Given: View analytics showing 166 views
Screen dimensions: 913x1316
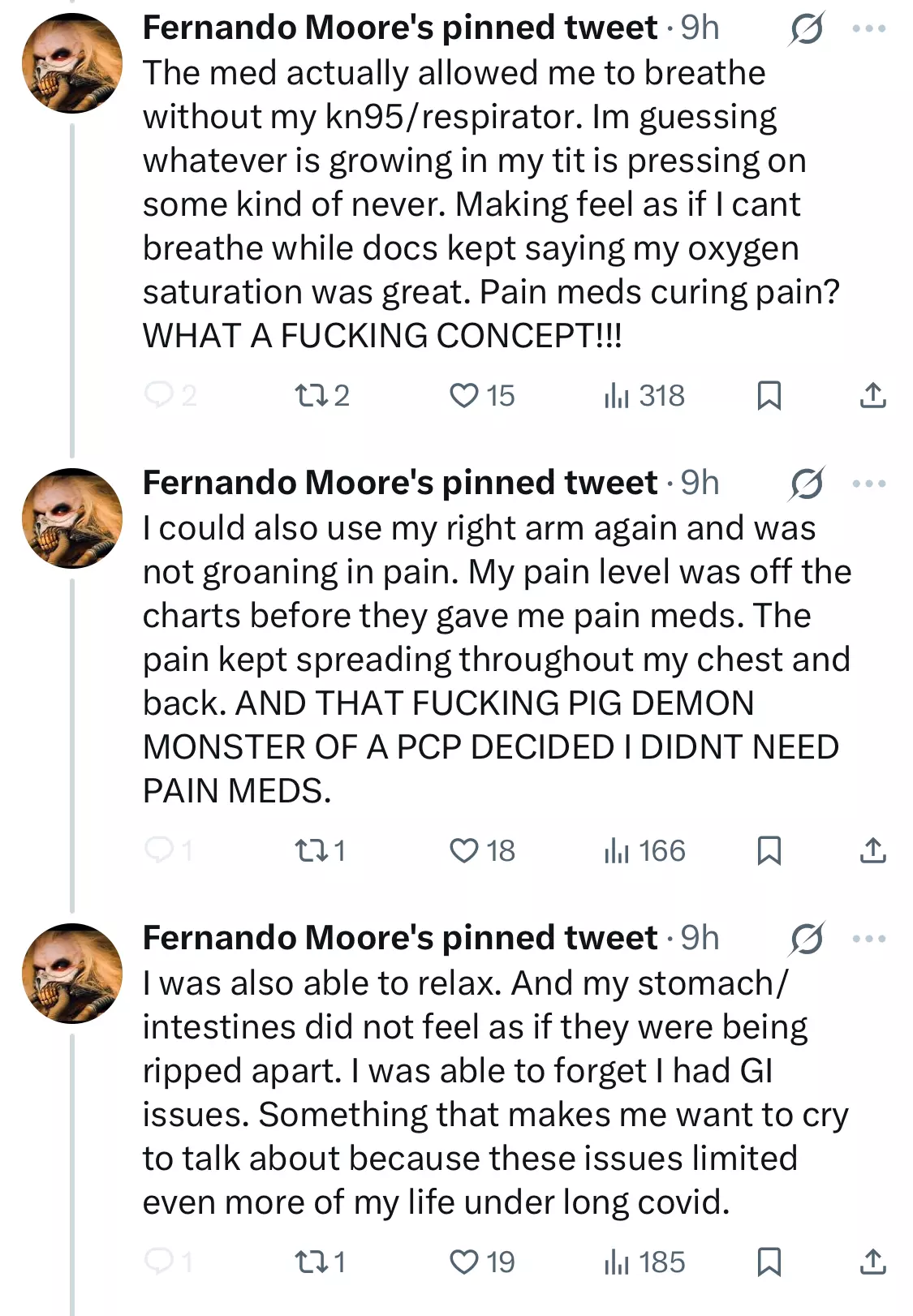Looking at the screenshot, I should pos(645,851).
